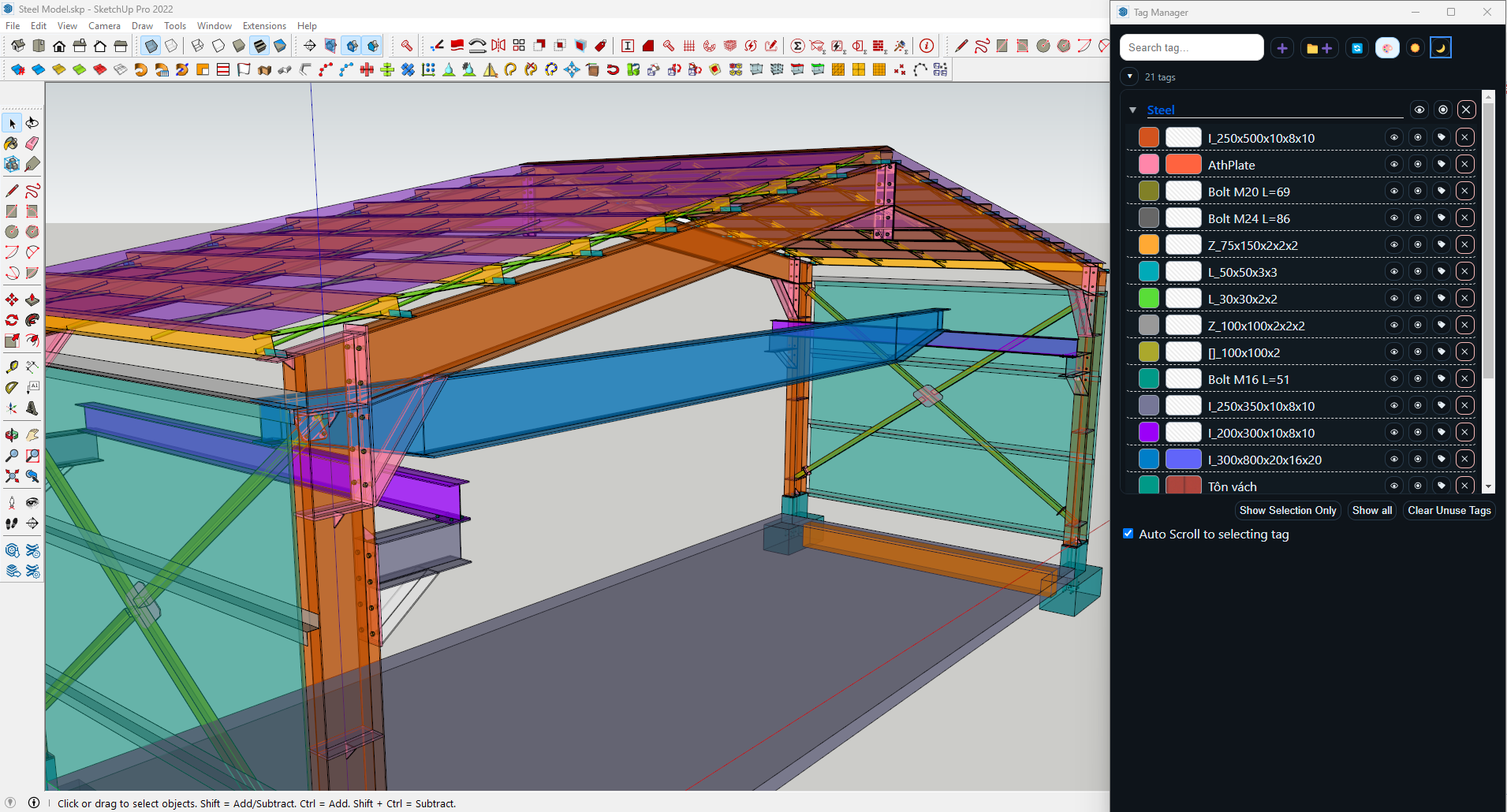Collapse the 21 tags list arrow
This screenshot has width=1507, height=812.
[1130, 76]
